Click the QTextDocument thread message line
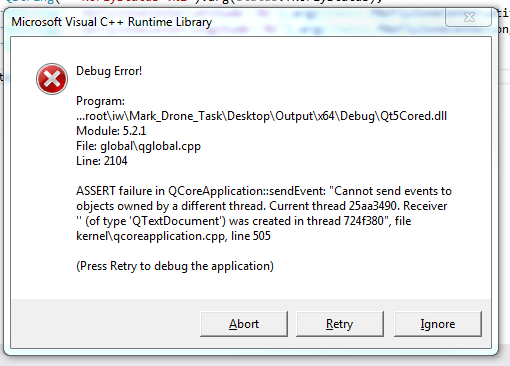This screenshot has width=510, height=366. (x=244, y=221)
